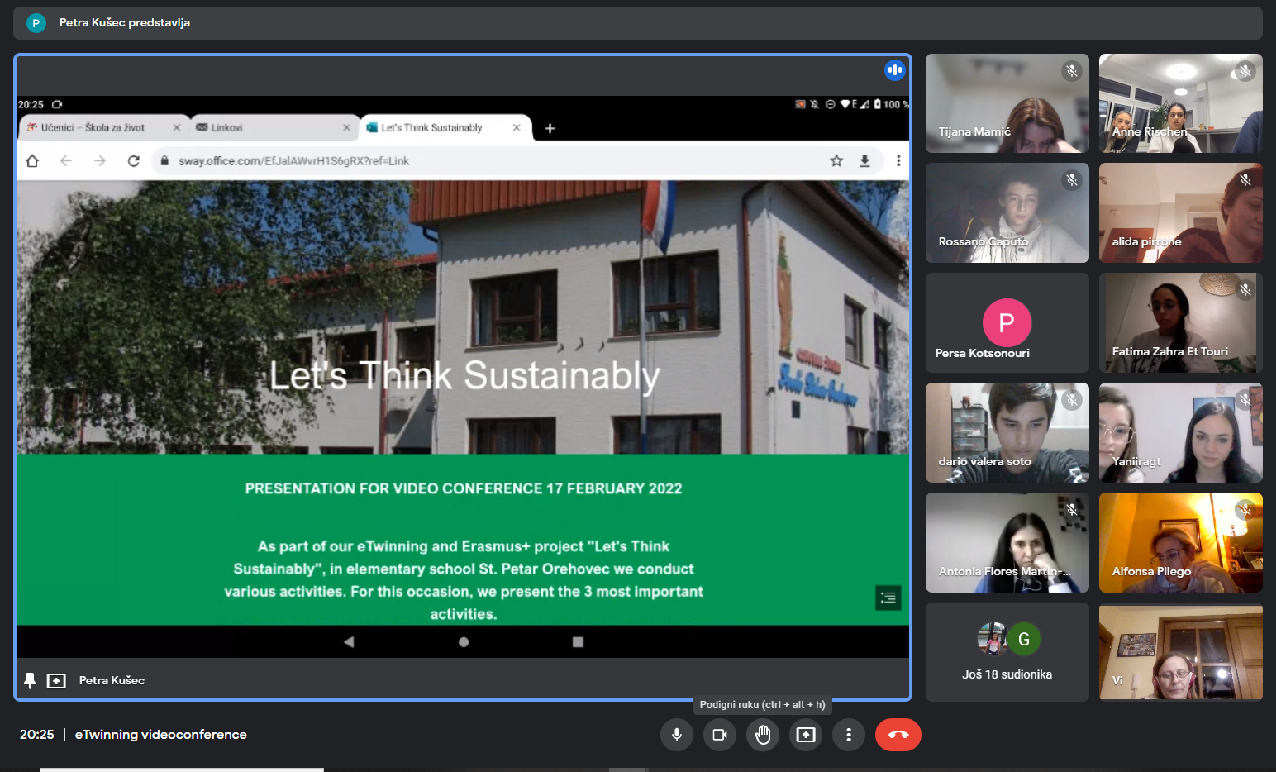This screenshot has height=772, width=1276.
Task: Open a new browser tab with plus
Action: pyautogui.click(x=549, y=128)
